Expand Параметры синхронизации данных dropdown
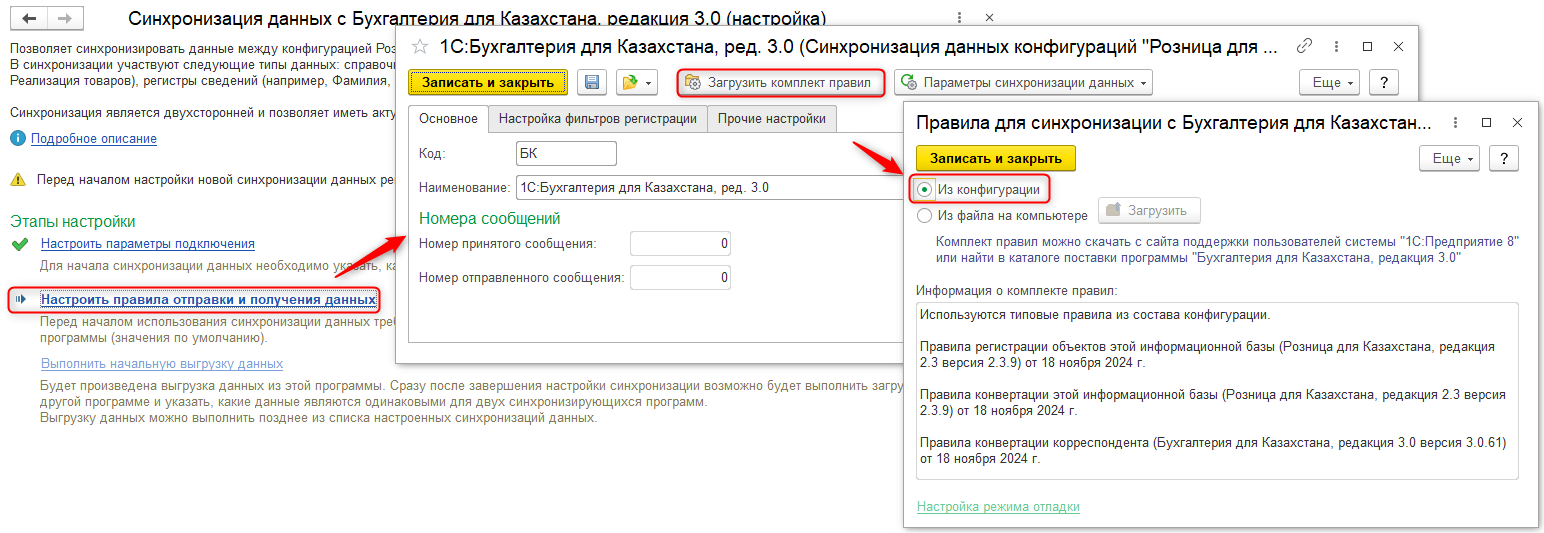Viewport: 1544px width, 533px height. 1024,83
